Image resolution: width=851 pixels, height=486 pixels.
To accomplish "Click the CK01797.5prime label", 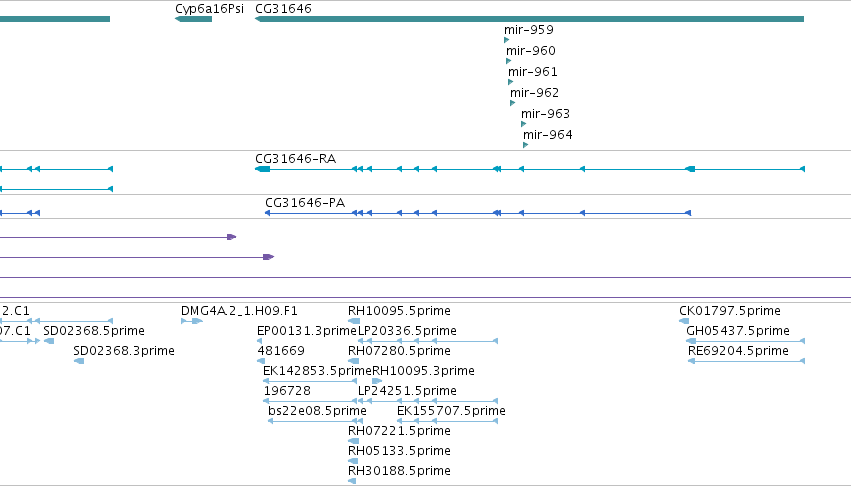I will click(730, 311).
